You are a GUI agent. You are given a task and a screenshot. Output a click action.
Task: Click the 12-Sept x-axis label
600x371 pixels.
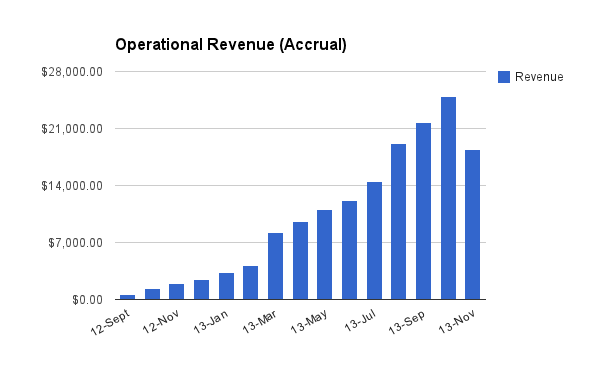click(x=110, y=322)
